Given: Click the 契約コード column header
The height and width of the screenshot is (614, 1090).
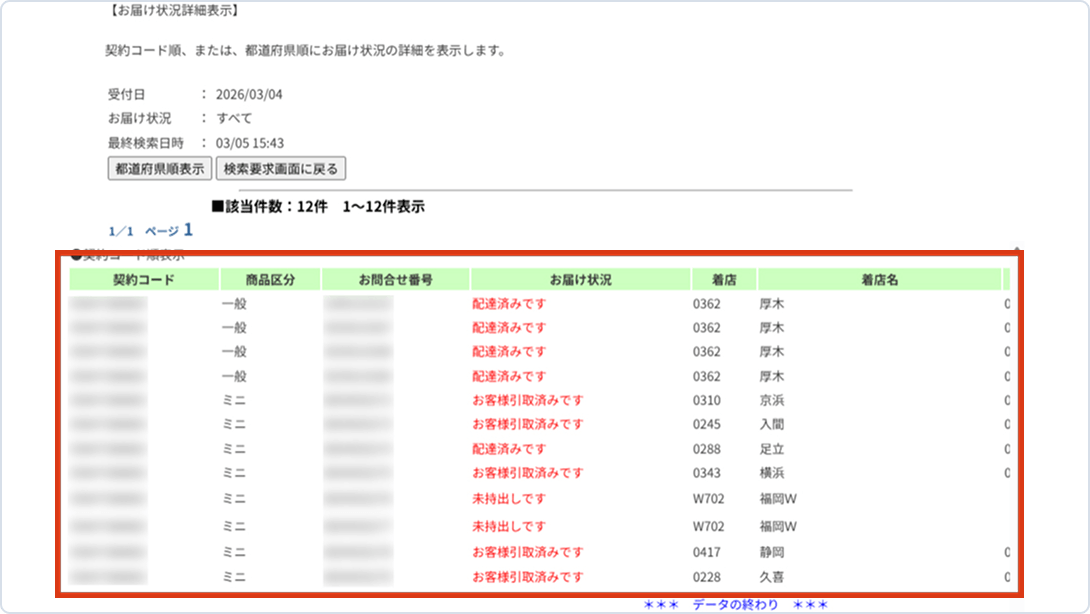Looking at the screenshot, I should click(x=144, y=280).
